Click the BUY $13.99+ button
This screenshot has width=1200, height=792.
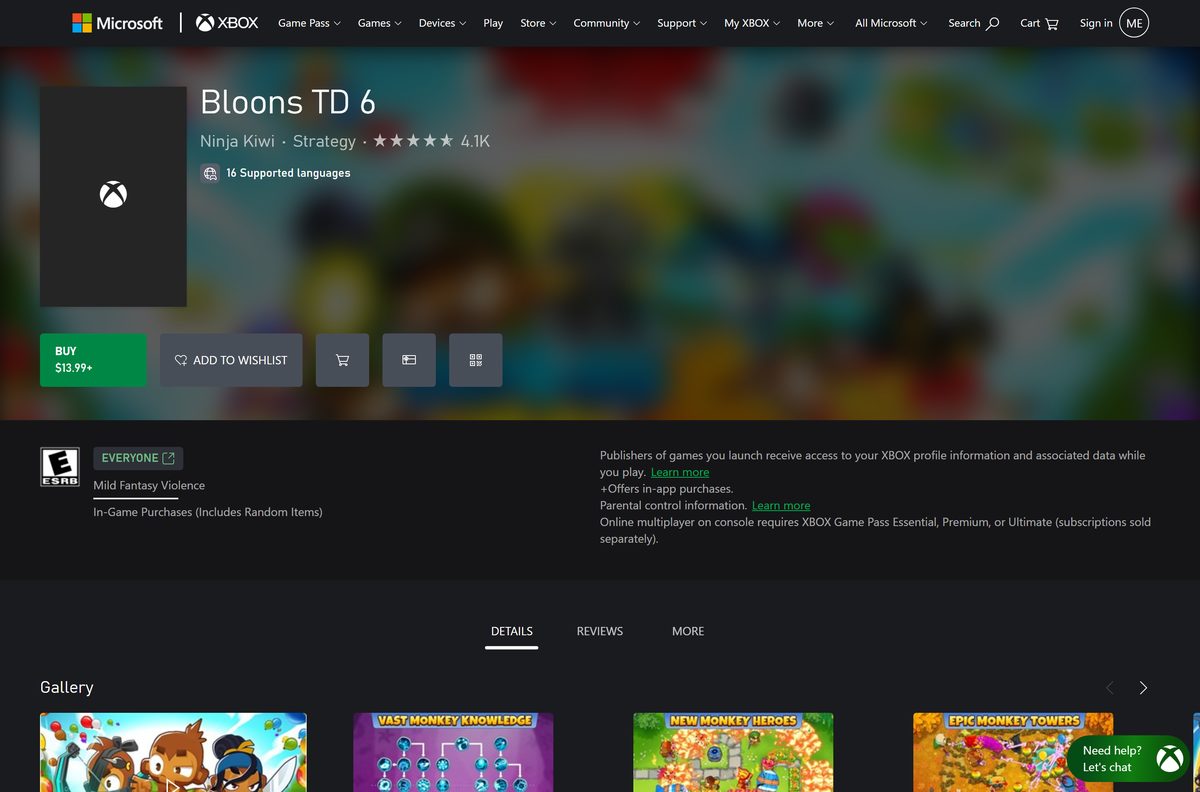93,360
